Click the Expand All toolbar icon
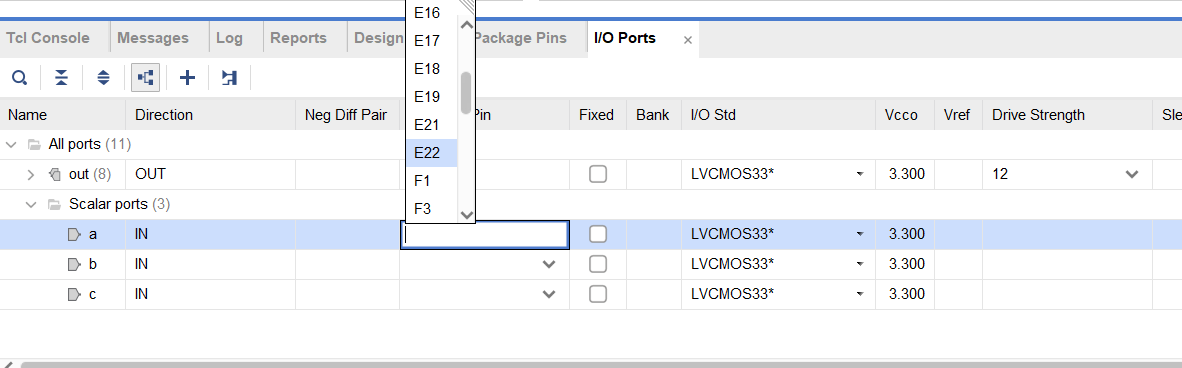The image size is (1182, 368). point(104,78)
